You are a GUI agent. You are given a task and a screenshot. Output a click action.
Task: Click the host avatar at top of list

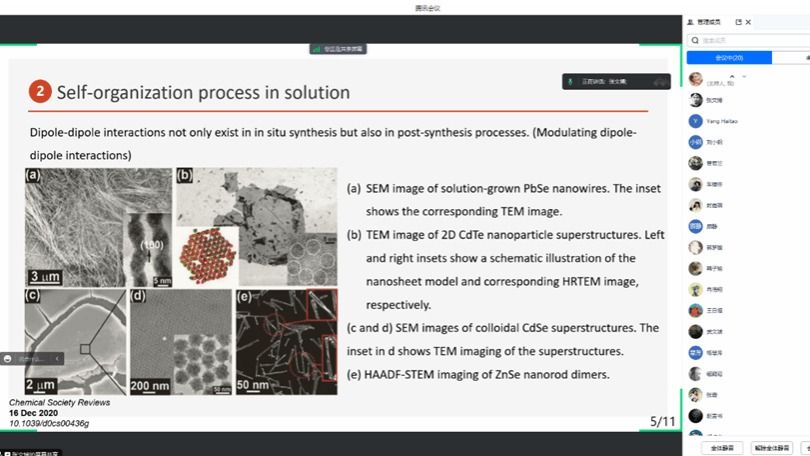[695, 79]
